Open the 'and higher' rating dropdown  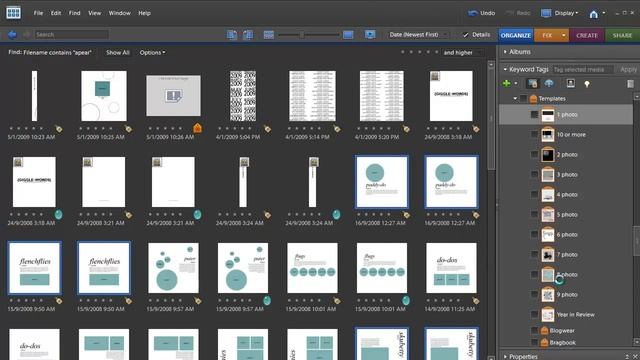[x=462, y=52]
